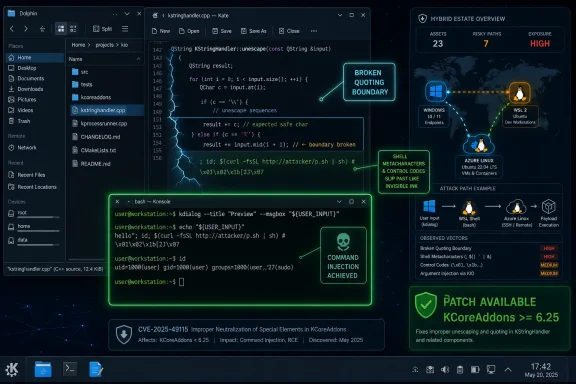This screenshot has height=384, width=576.
Task: Go back in Dolphin using the back arrow
Action: pyautogui.click(x=12, y=29)
